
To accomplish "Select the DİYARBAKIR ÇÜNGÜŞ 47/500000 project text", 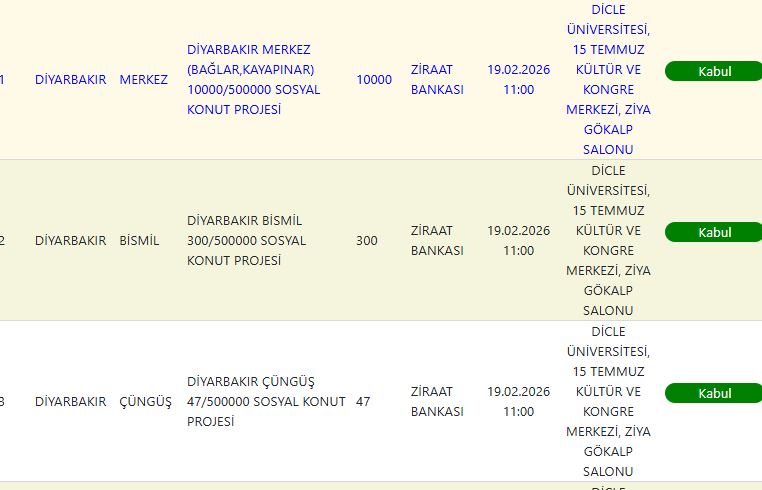I will 266,402.
